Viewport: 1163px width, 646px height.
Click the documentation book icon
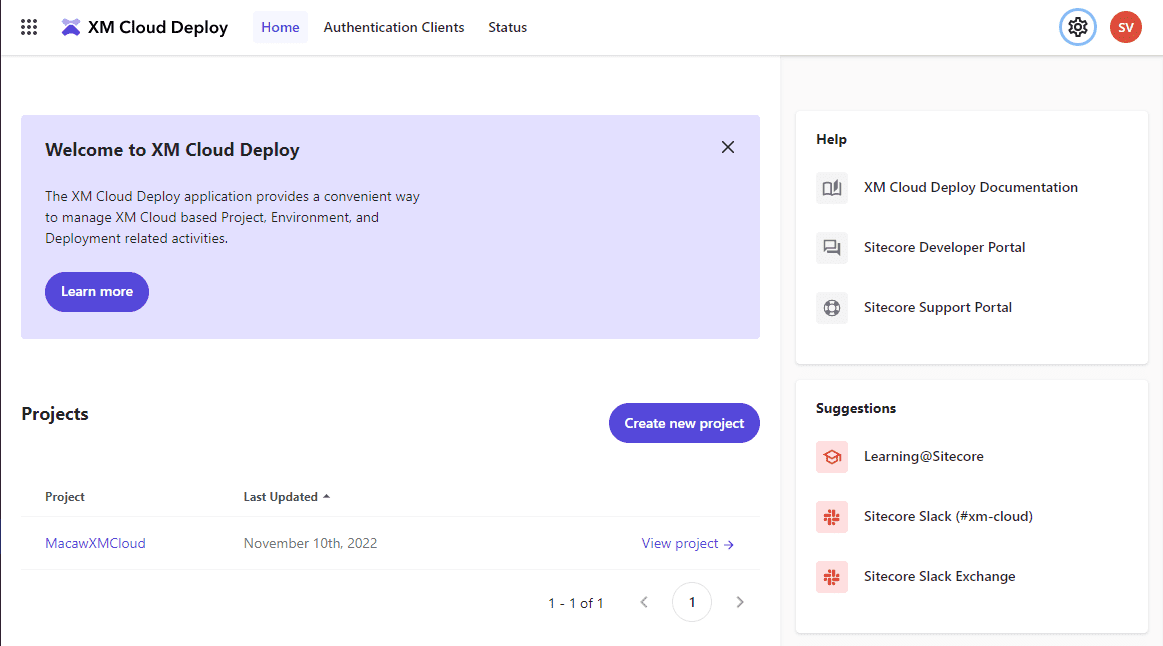[831, 188]
